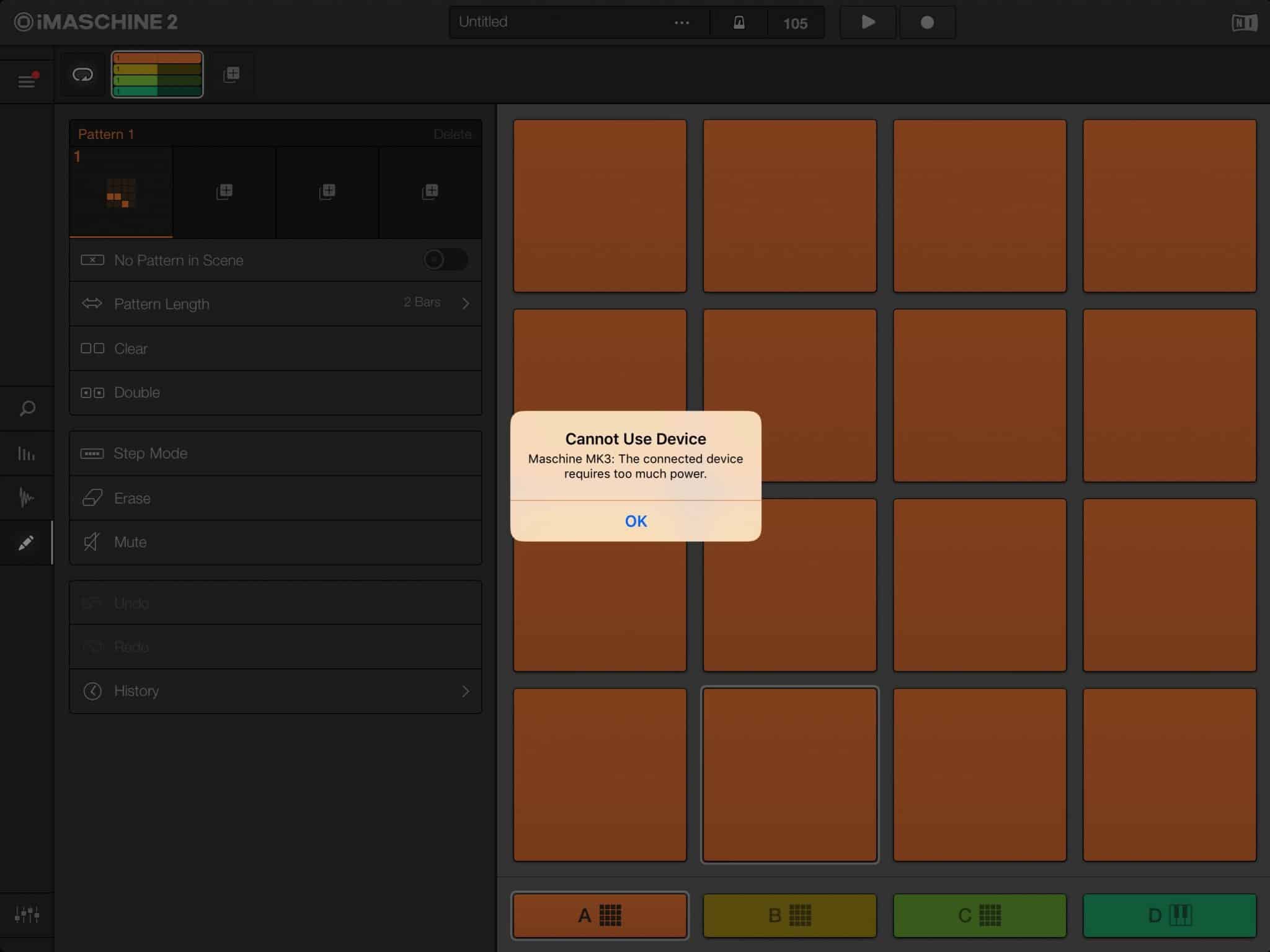The height and width of the screenshot is (952, 1270).
Task: Open the level bars icon in the sidebar
Action: 27,453
